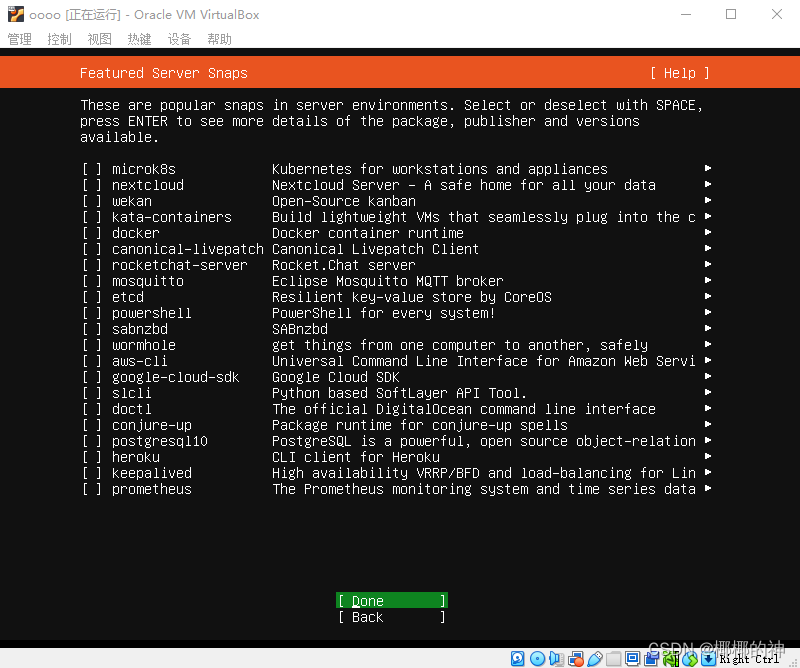800x668 pixels.
Task: Open details arrow on the etcd row
Action: (x=708, y=296)
